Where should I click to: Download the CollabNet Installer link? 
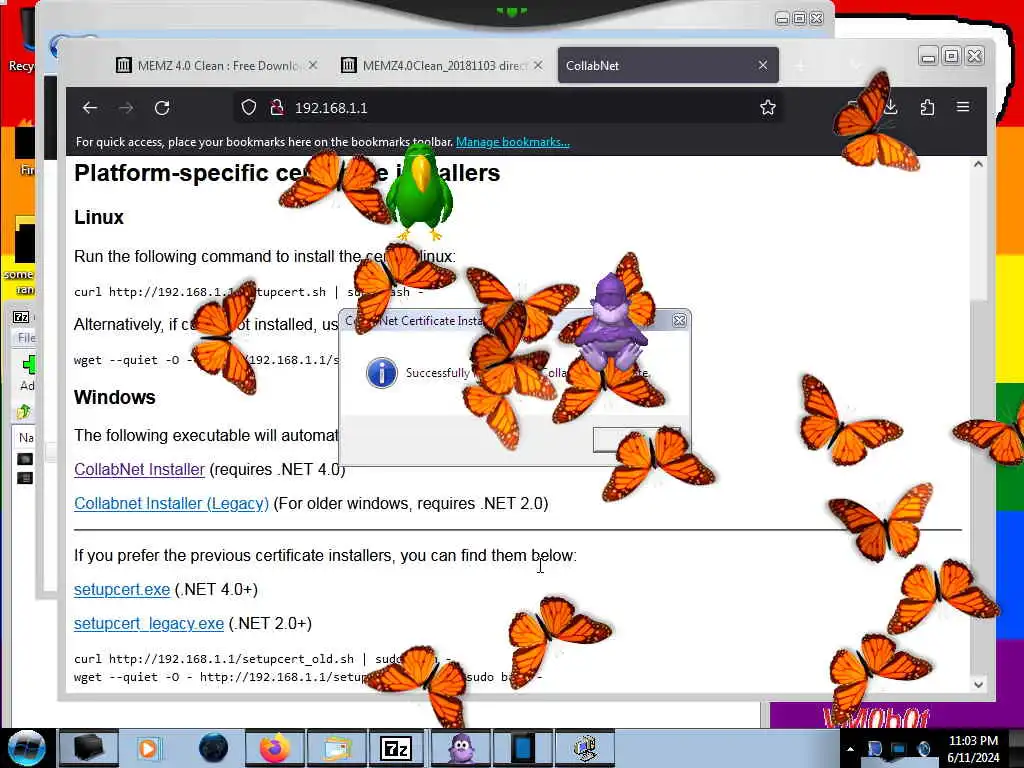click(139, 470)
